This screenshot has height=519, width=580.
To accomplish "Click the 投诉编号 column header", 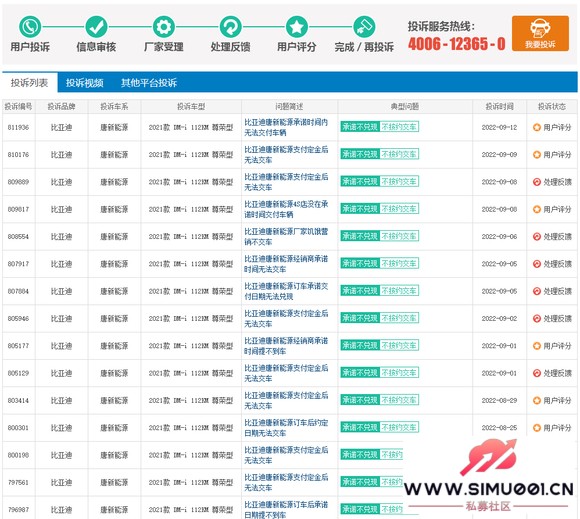I will pyautogui.click(x=18, y=107).
